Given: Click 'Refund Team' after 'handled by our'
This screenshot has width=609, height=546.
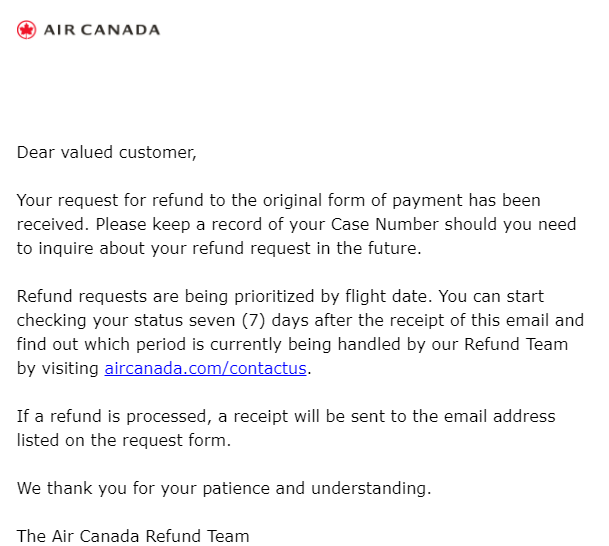Looking at the screenshot, I should (516, 344).
